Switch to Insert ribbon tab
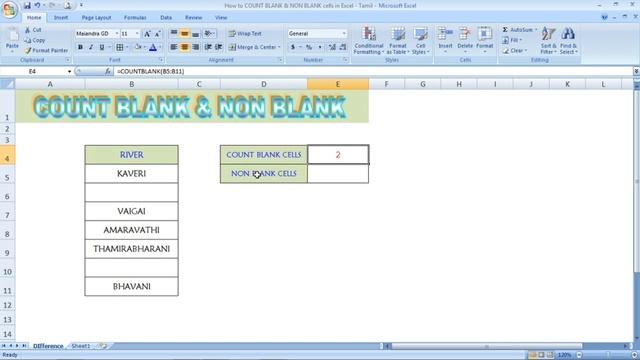 coord(61,18)
